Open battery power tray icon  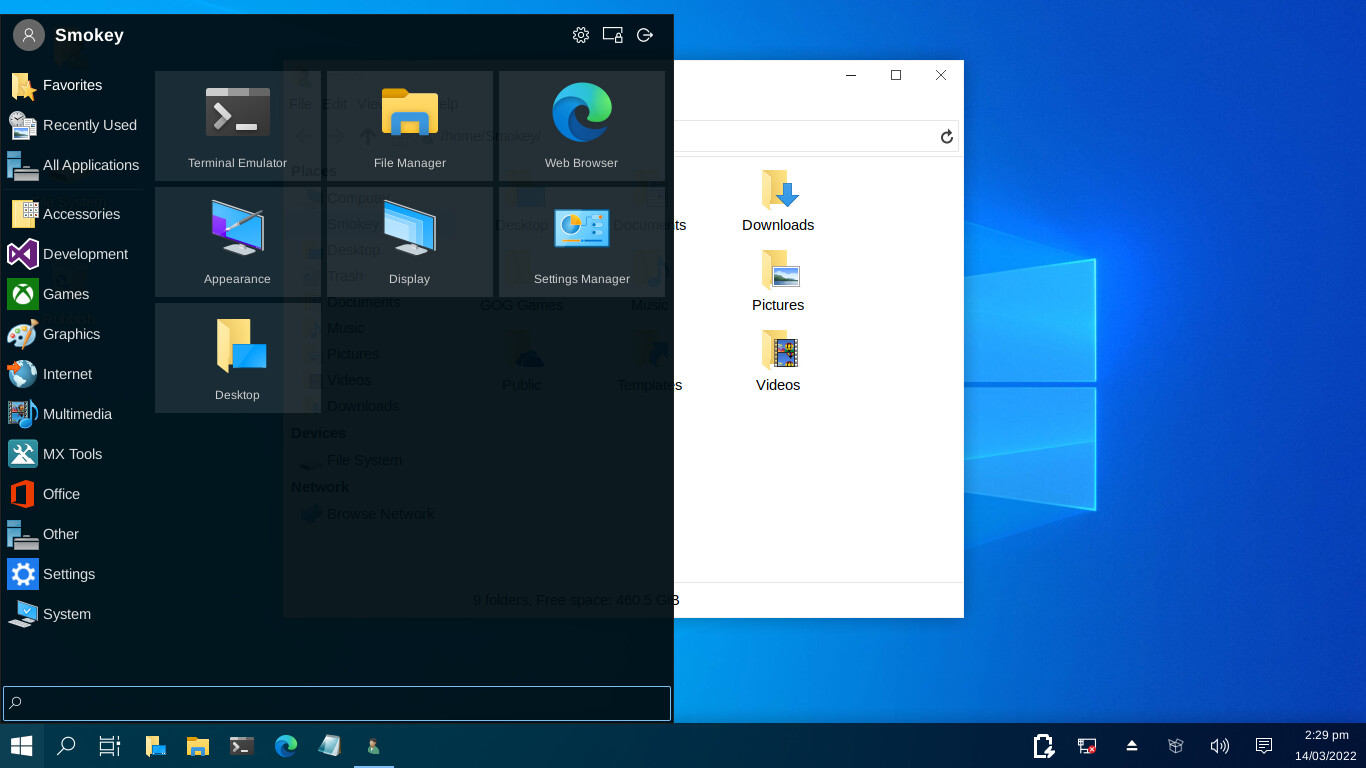tap(1043, 746)
